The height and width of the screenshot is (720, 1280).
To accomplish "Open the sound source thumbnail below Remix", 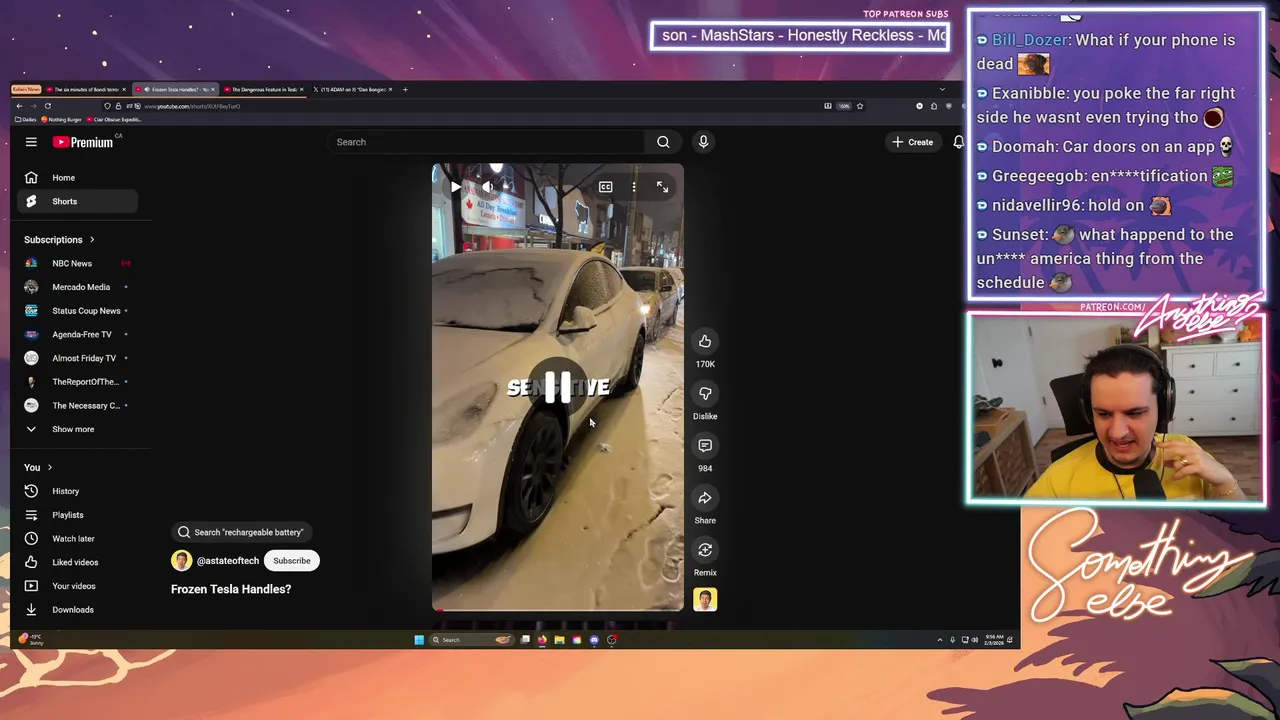I will (705, 599).
